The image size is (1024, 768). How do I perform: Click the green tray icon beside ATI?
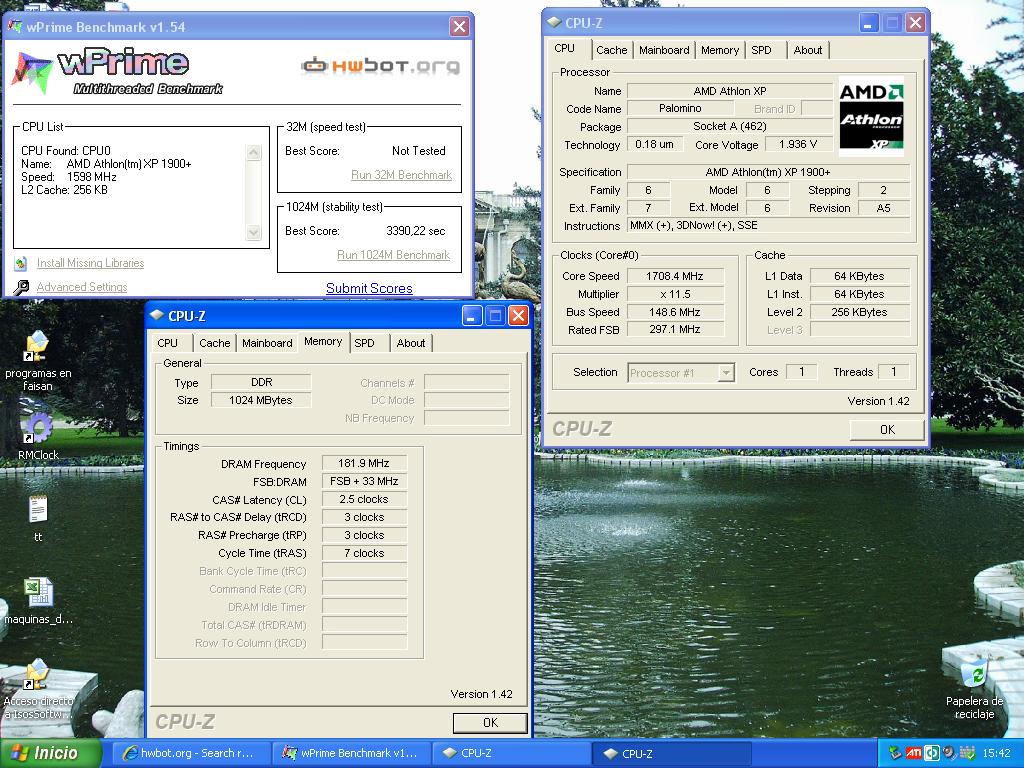[x=932, y=753]
